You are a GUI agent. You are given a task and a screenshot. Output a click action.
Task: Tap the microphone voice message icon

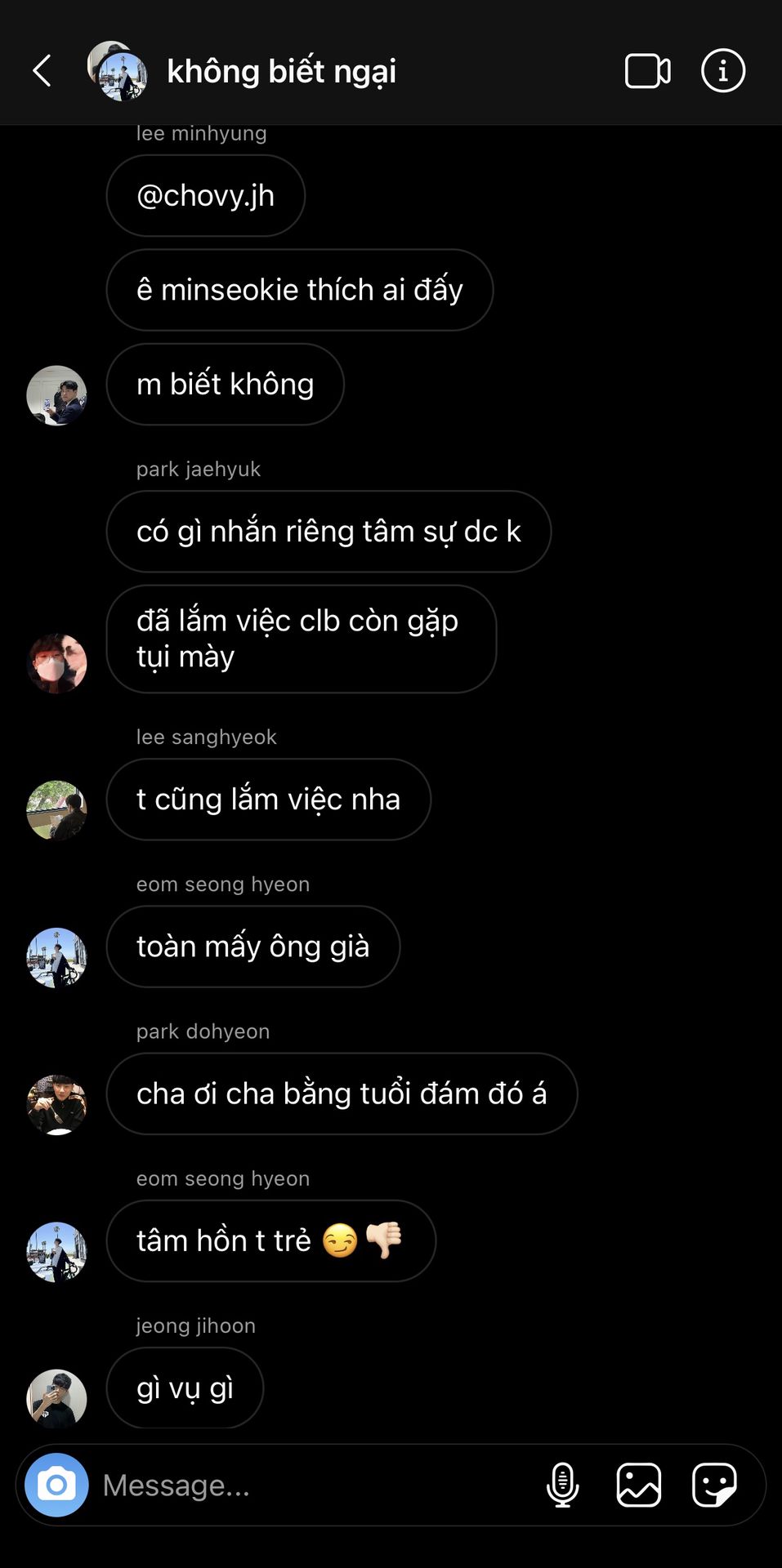562,1485
